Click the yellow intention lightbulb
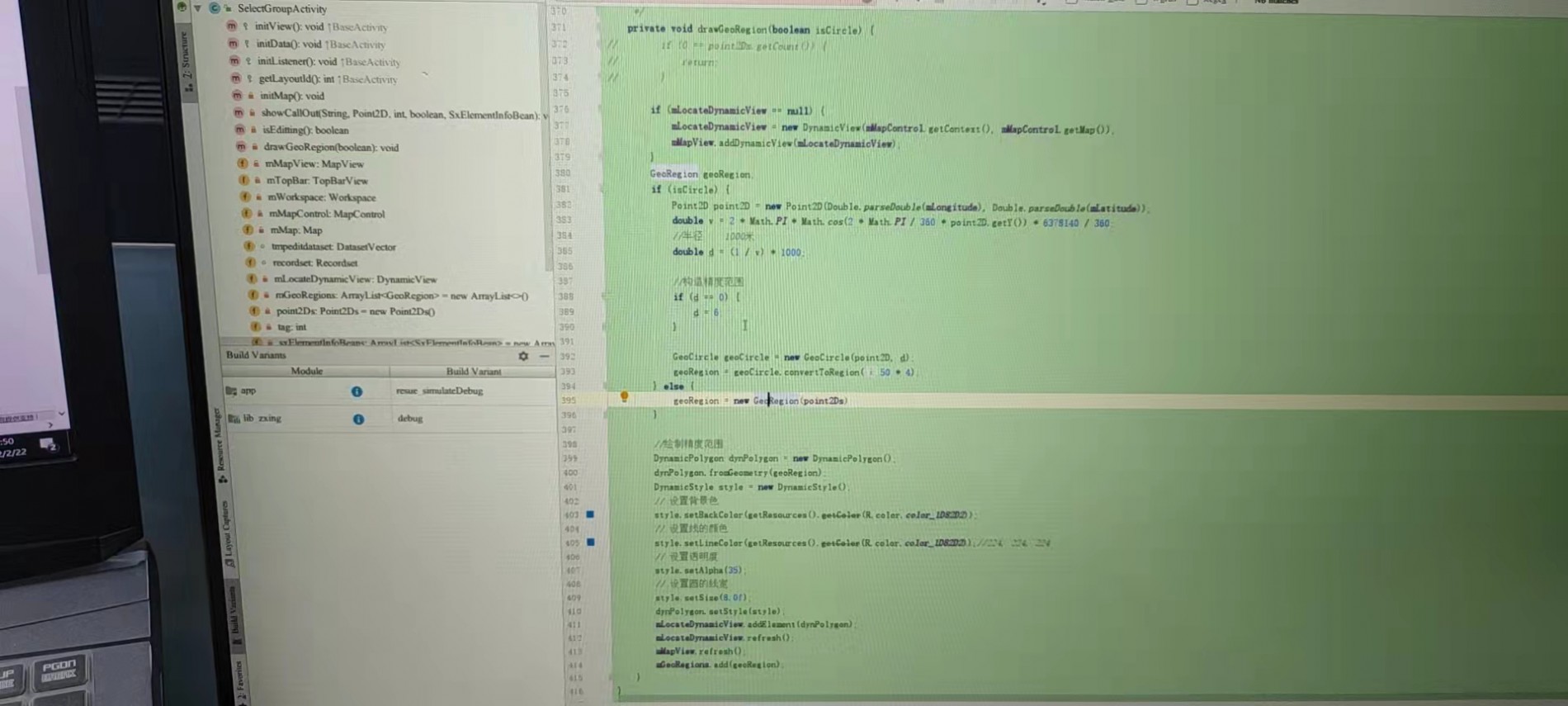 coord(625,397)
